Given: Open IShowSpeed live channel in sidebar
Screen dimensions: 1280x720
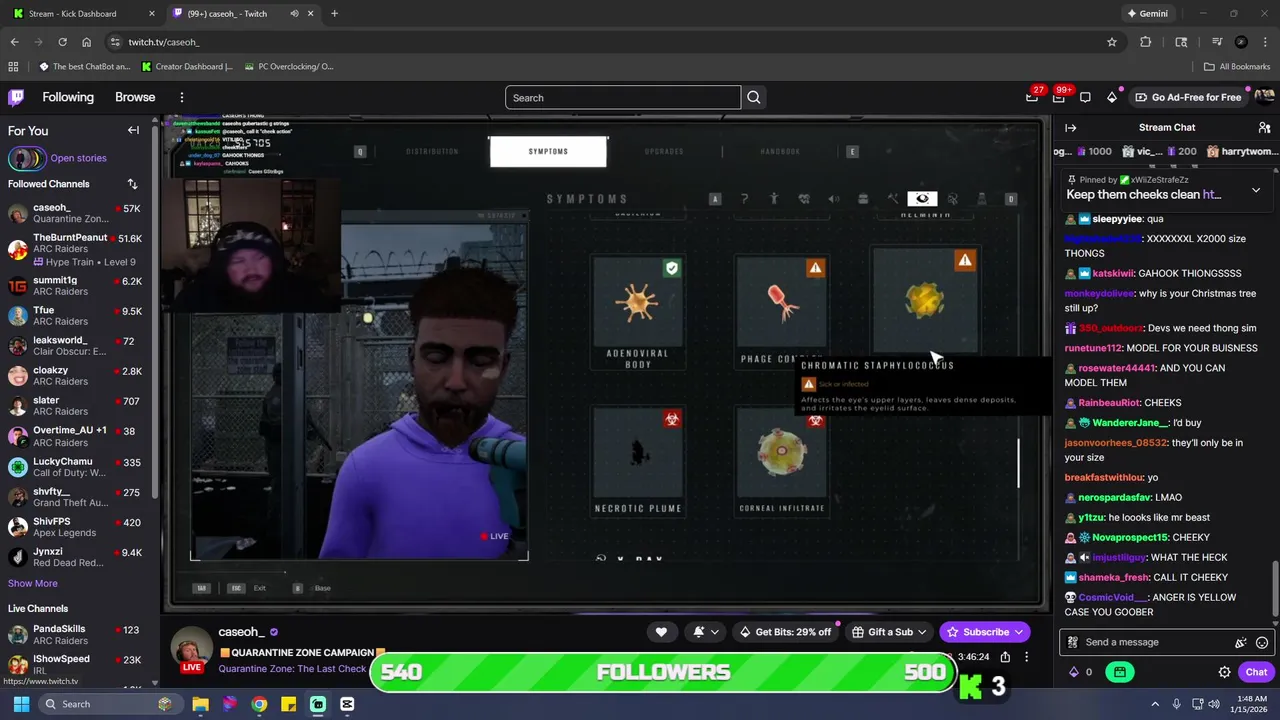Looking at the screenshot, I should pyautogui.click(x=77, y=665).
